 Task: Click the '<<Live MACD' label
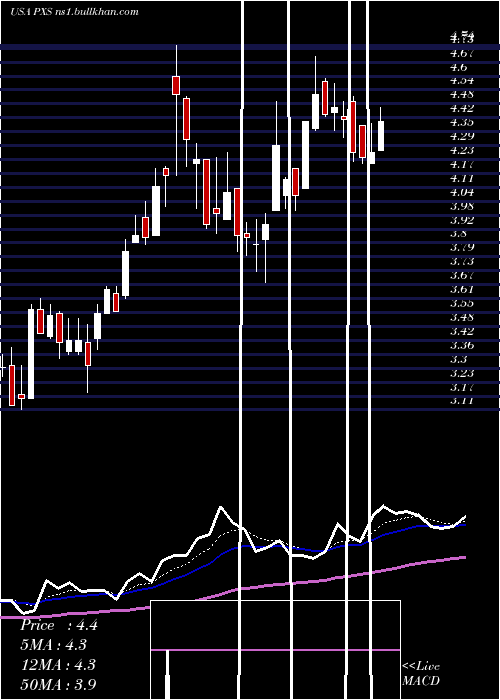coord(421,674)
